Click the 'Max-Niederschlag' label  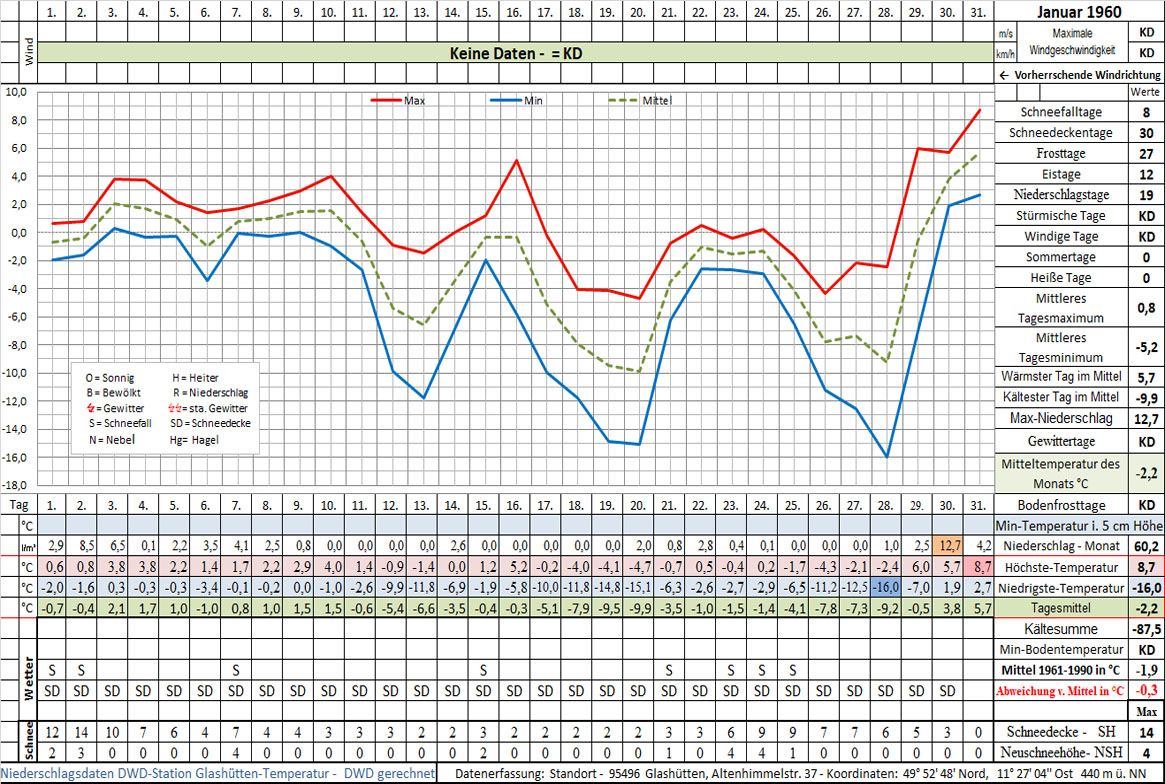(x=1061, y=418)
